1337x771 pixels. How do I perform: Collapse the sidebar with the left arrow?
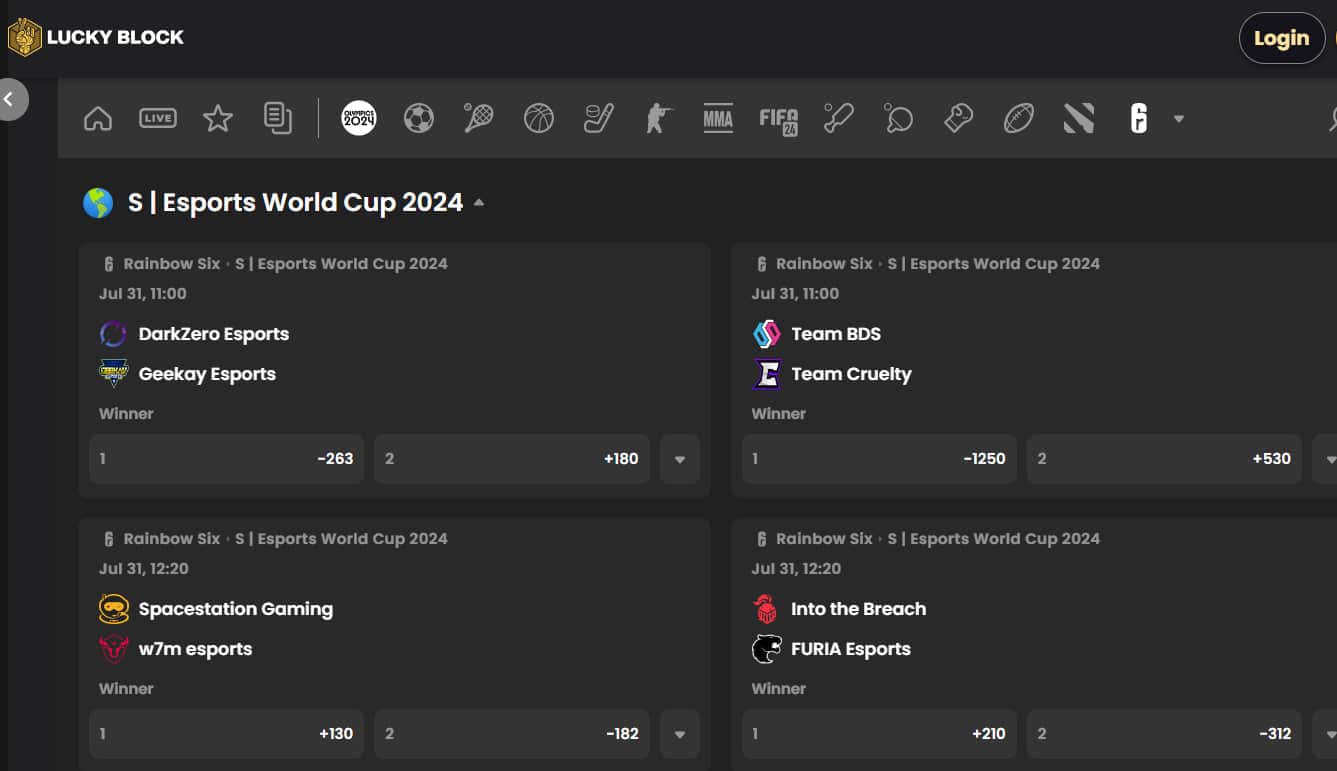pyautogui.click(x=10, y=99)
